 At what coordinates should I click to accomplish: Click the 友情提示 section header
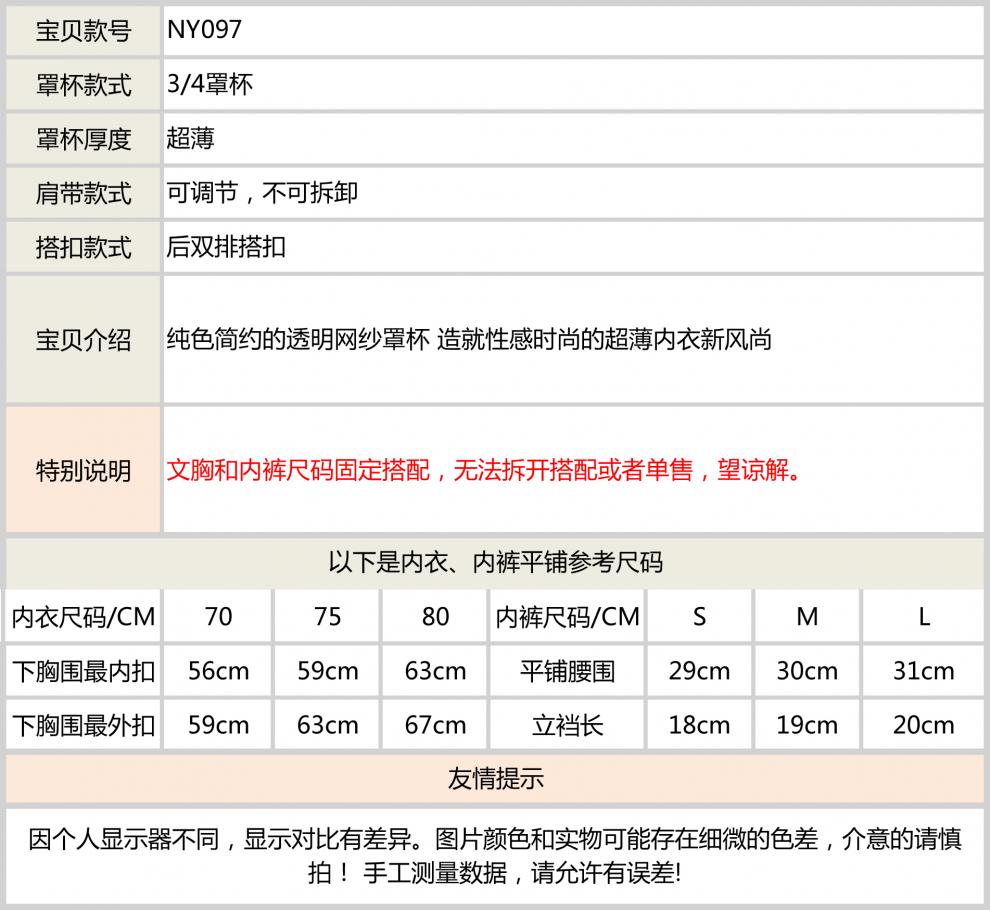pyautogui.click(x=495, y=779)
